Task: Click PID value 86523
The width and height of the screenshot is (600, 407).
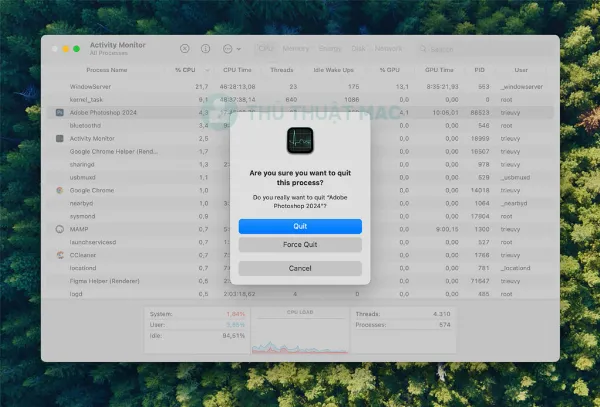Action: pyautogui.click(x=480, y=112)
